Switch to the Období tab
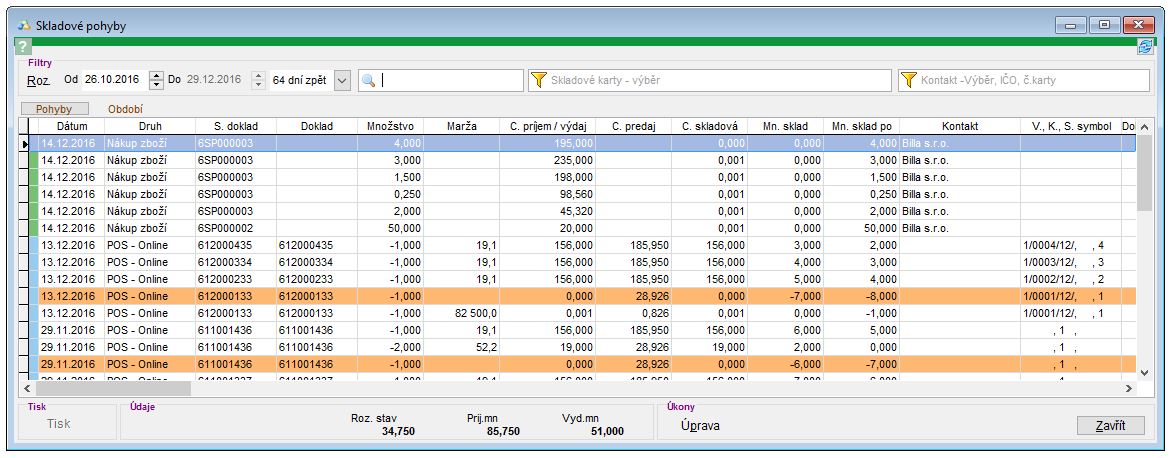 125,108
